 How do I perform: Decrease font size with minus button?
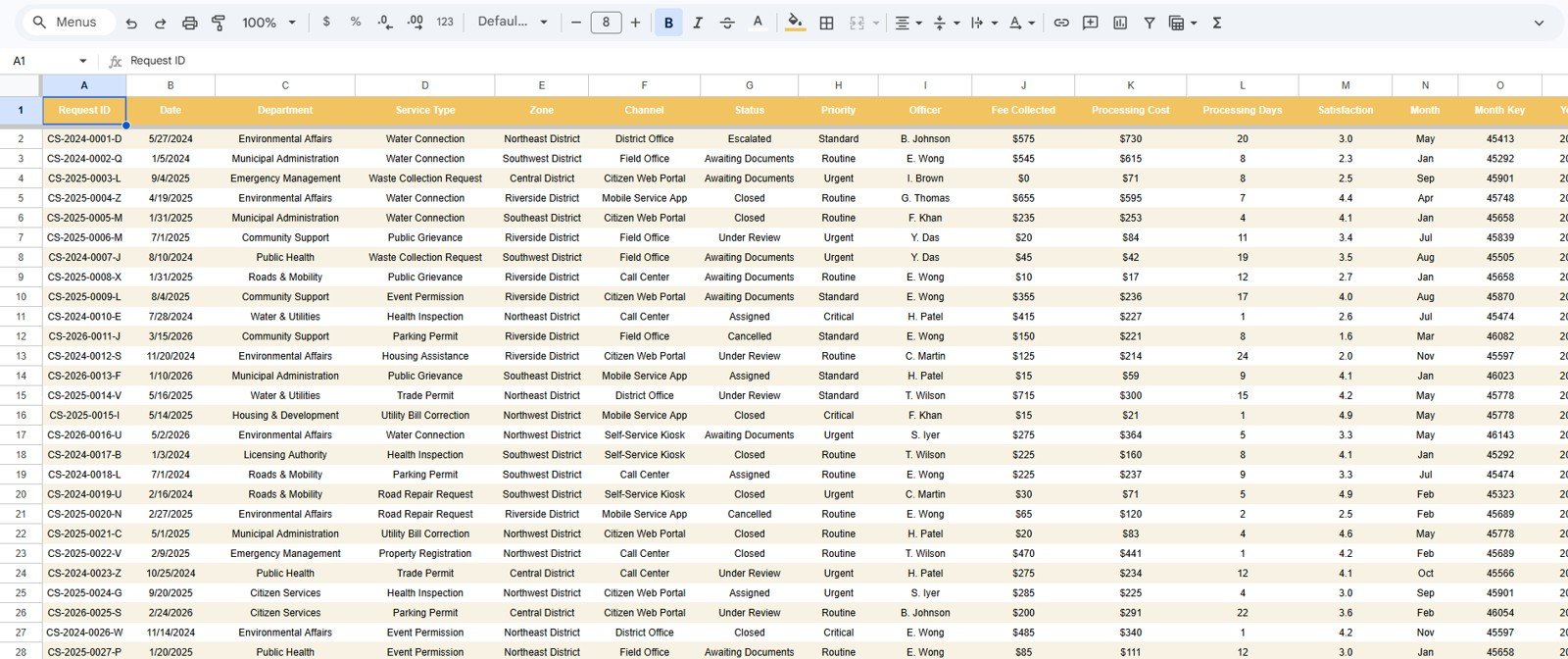point(576,22)
